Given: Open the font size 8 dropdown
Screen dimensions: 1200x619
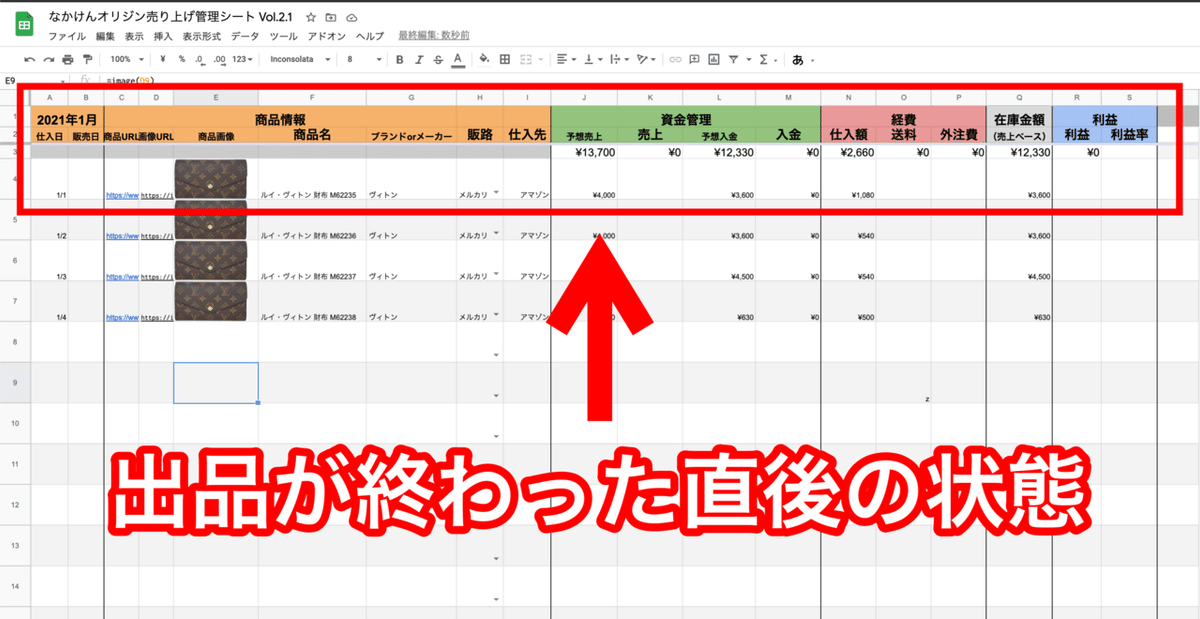Looking at the screenshot, I should (362, 60).
